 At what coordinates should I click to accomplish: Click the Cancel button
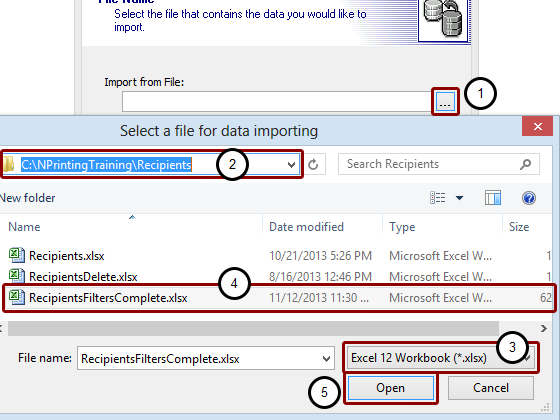pyautogui.click(x=491, y=388)
